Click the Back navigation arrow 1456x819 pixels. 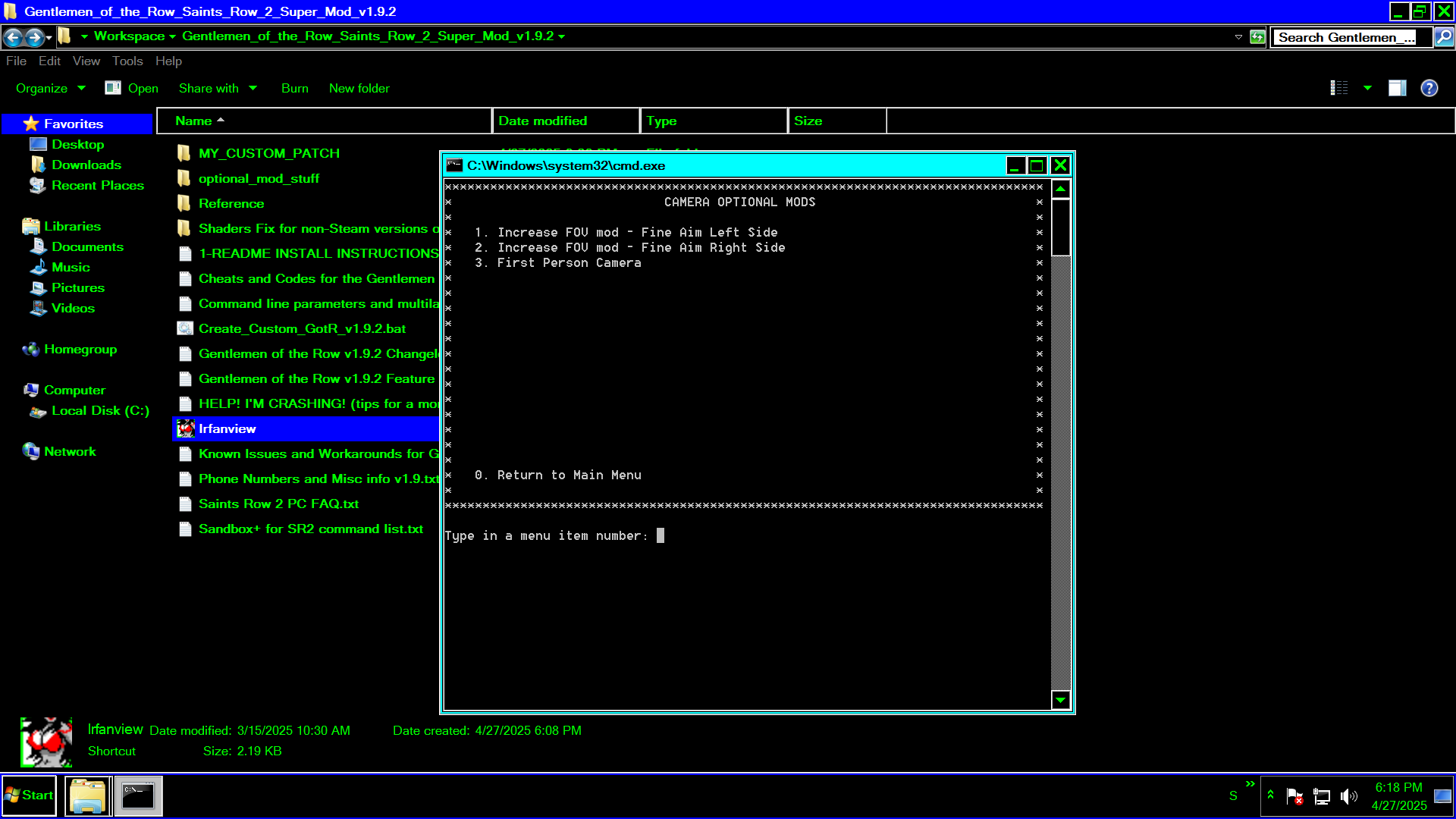pyautogui.click(x=13, y=36)
